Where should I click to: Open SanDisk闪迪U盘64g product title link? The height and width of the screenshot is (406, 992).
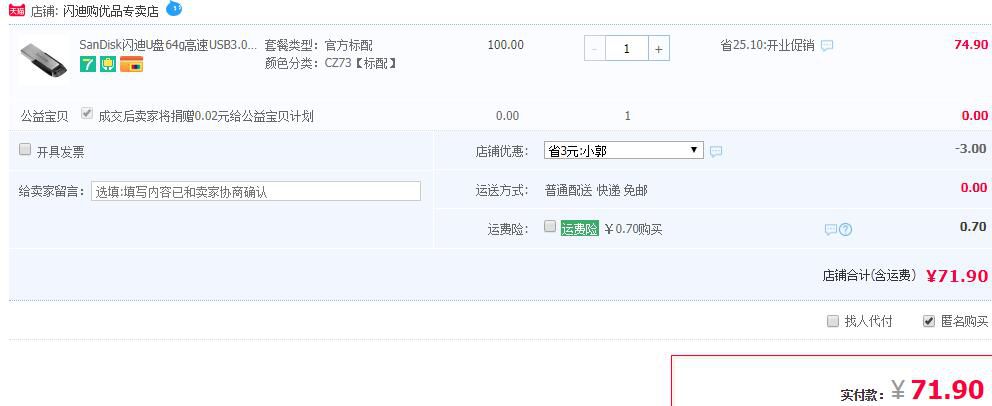(168, 45)
